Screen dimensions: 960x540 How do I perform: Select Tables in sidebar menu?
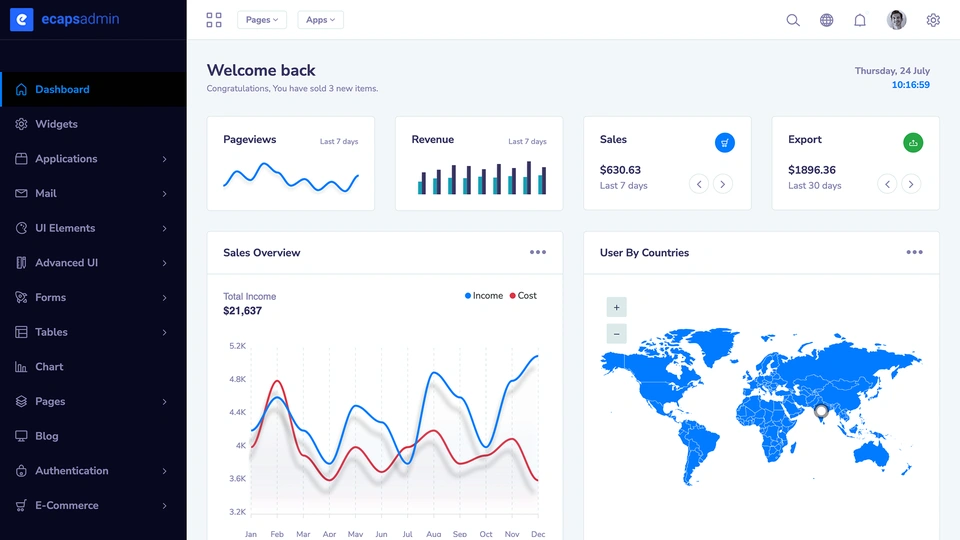click(x=93, y=332)
